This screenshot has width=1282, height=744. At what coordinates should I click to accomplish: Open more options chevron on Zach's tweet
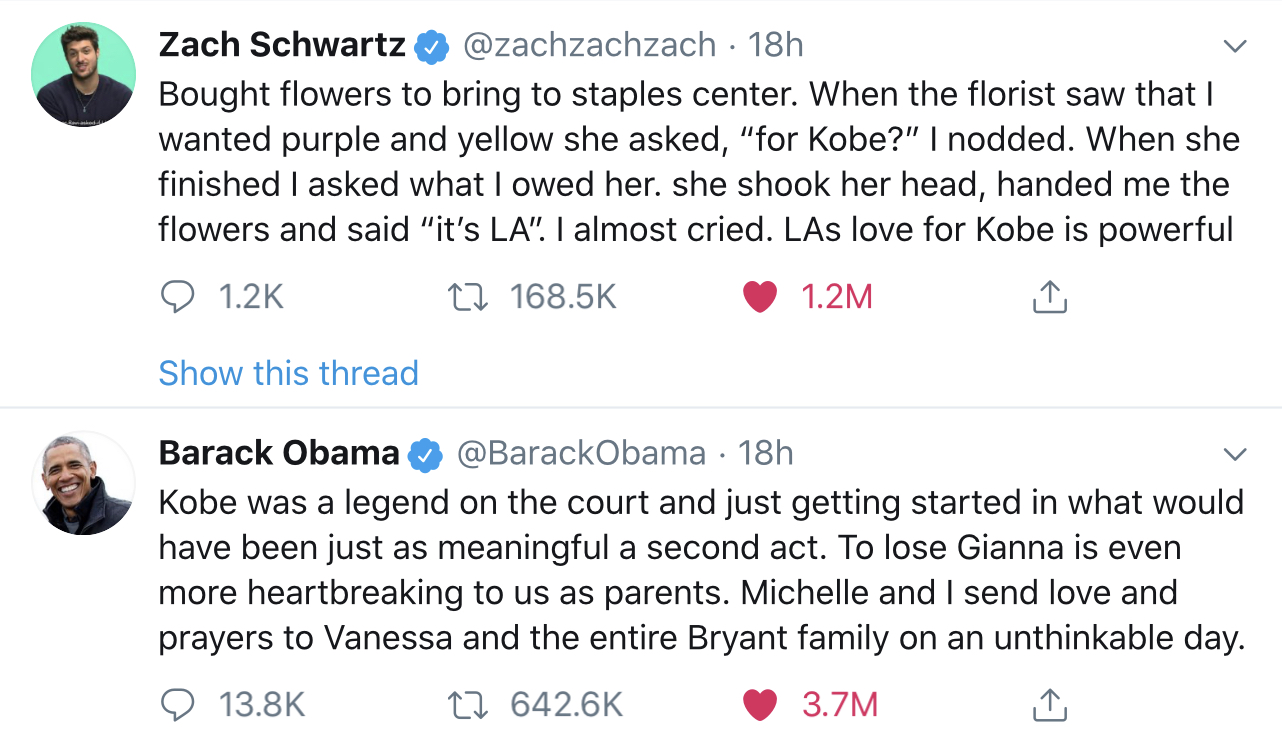[1236, 46]
